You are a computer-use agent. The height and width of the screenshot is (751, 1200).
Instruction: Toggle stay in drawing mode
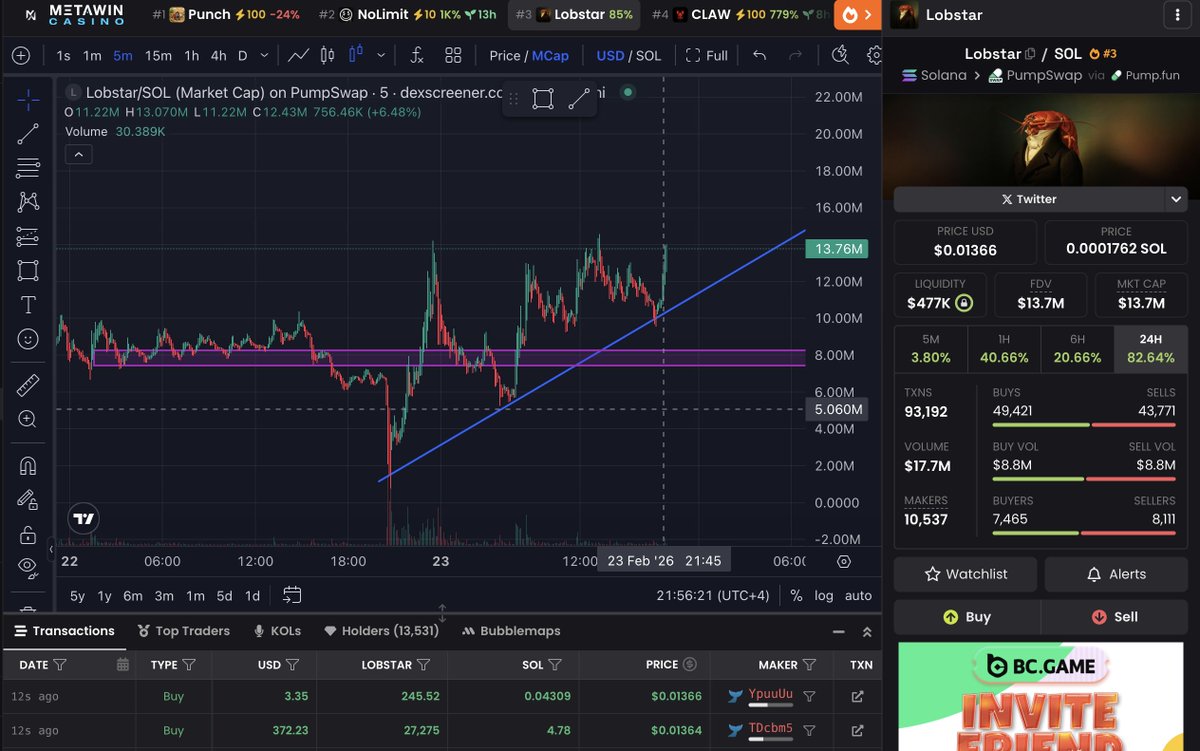28,500
